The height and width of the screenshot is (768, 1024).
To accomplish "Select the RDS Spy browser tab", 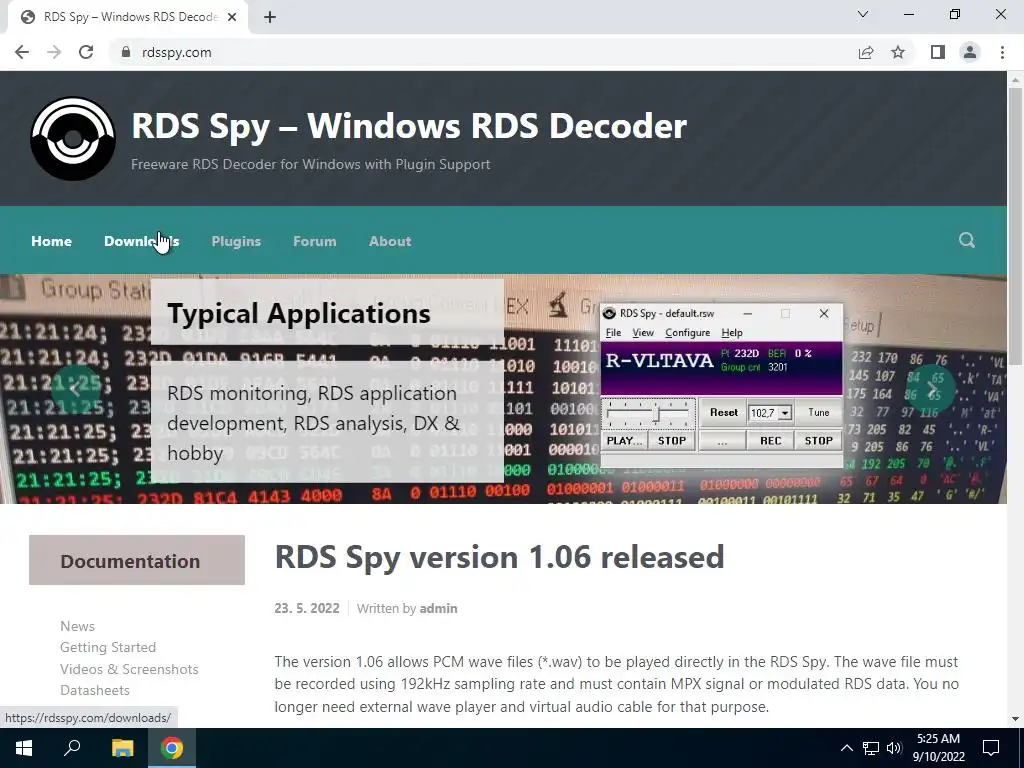I will click(127, 17).
